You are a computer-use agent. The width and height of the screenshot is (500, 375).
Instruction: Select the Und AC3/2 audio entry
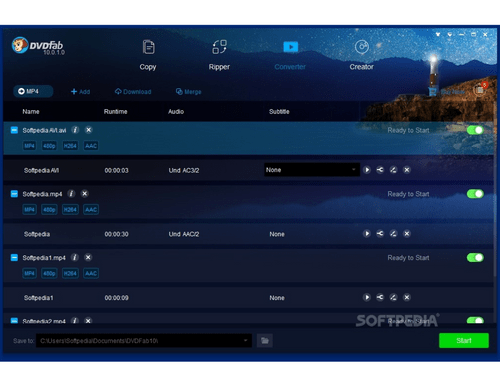[x=184, y=170]
